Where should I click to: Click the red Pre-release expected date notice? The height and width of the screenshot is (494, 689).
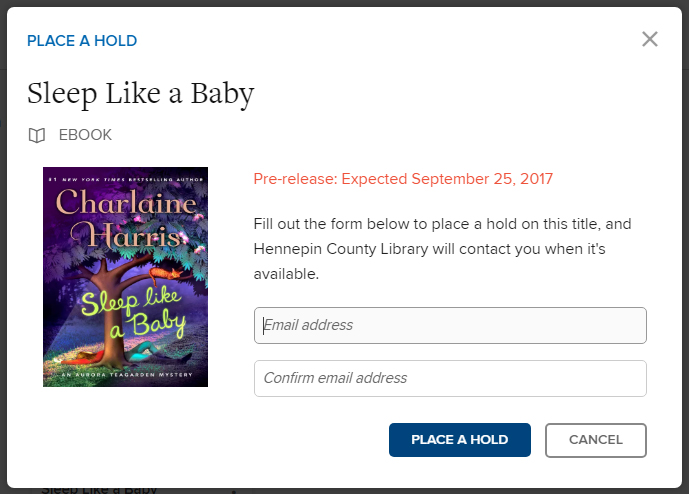click(403, 179)
